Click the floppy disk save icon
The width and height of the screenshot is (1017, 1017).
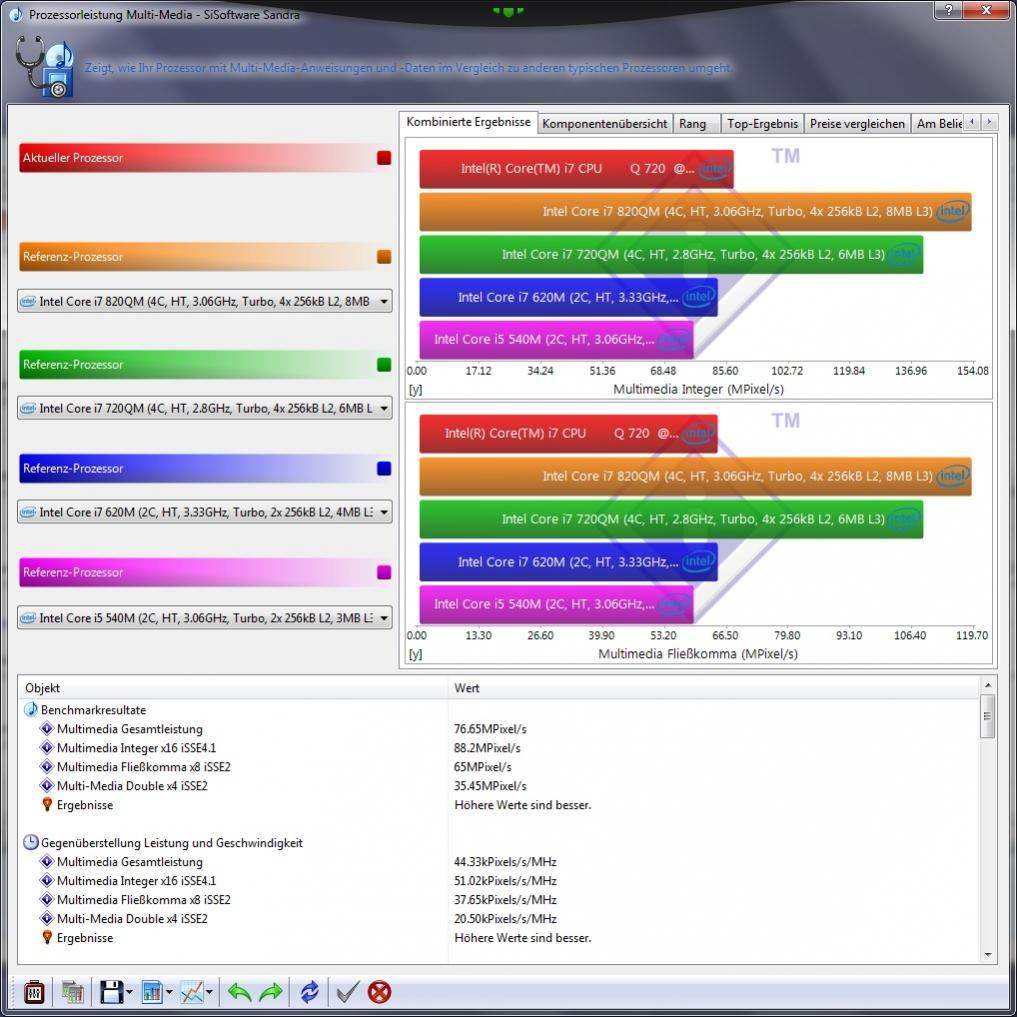coord(112,992)
